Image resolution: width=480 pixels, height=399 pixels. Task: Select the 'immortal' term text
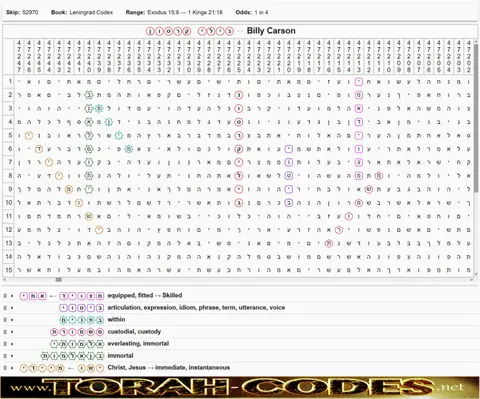(x=120, y=356)
